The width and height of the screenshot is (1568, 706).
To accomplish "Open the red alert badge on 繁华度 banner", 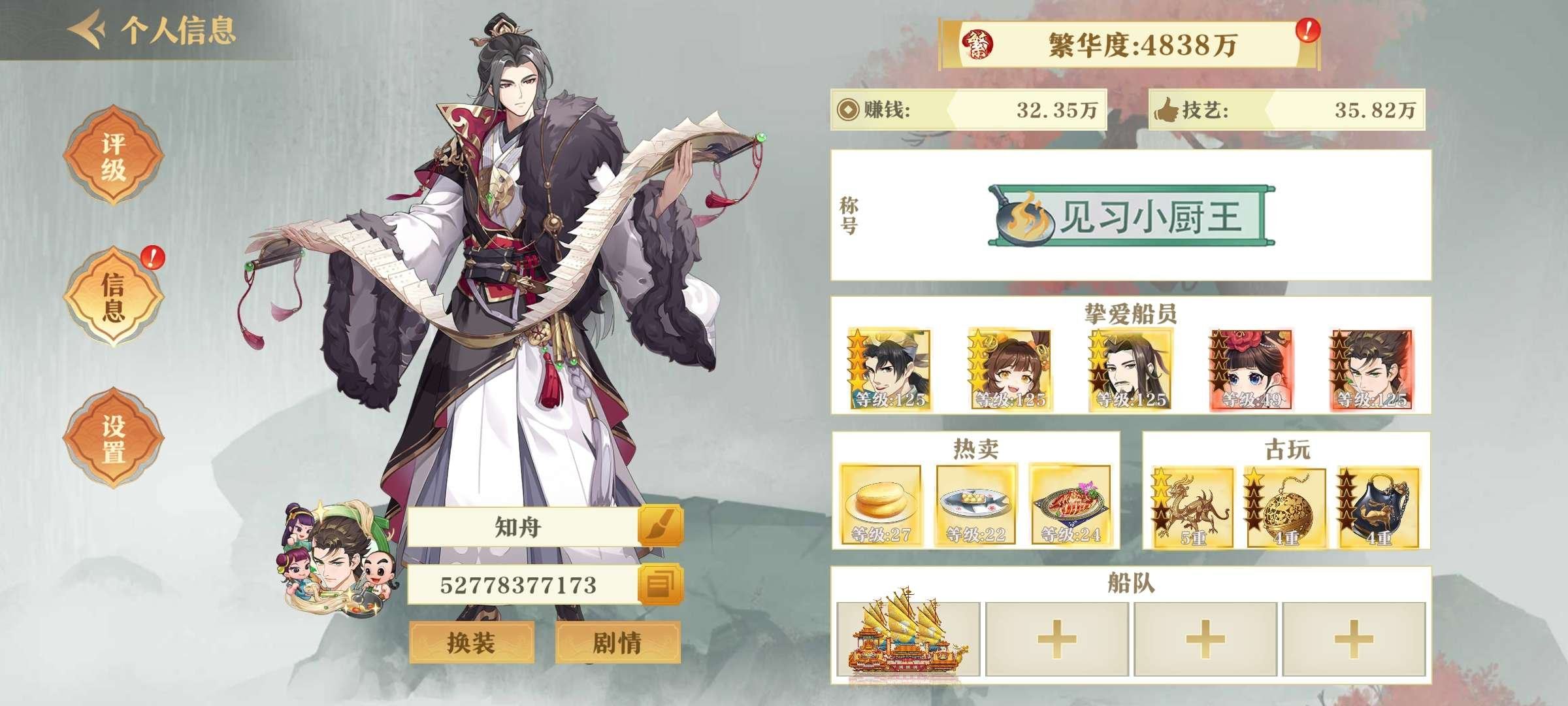I will tap(1307, 30).
